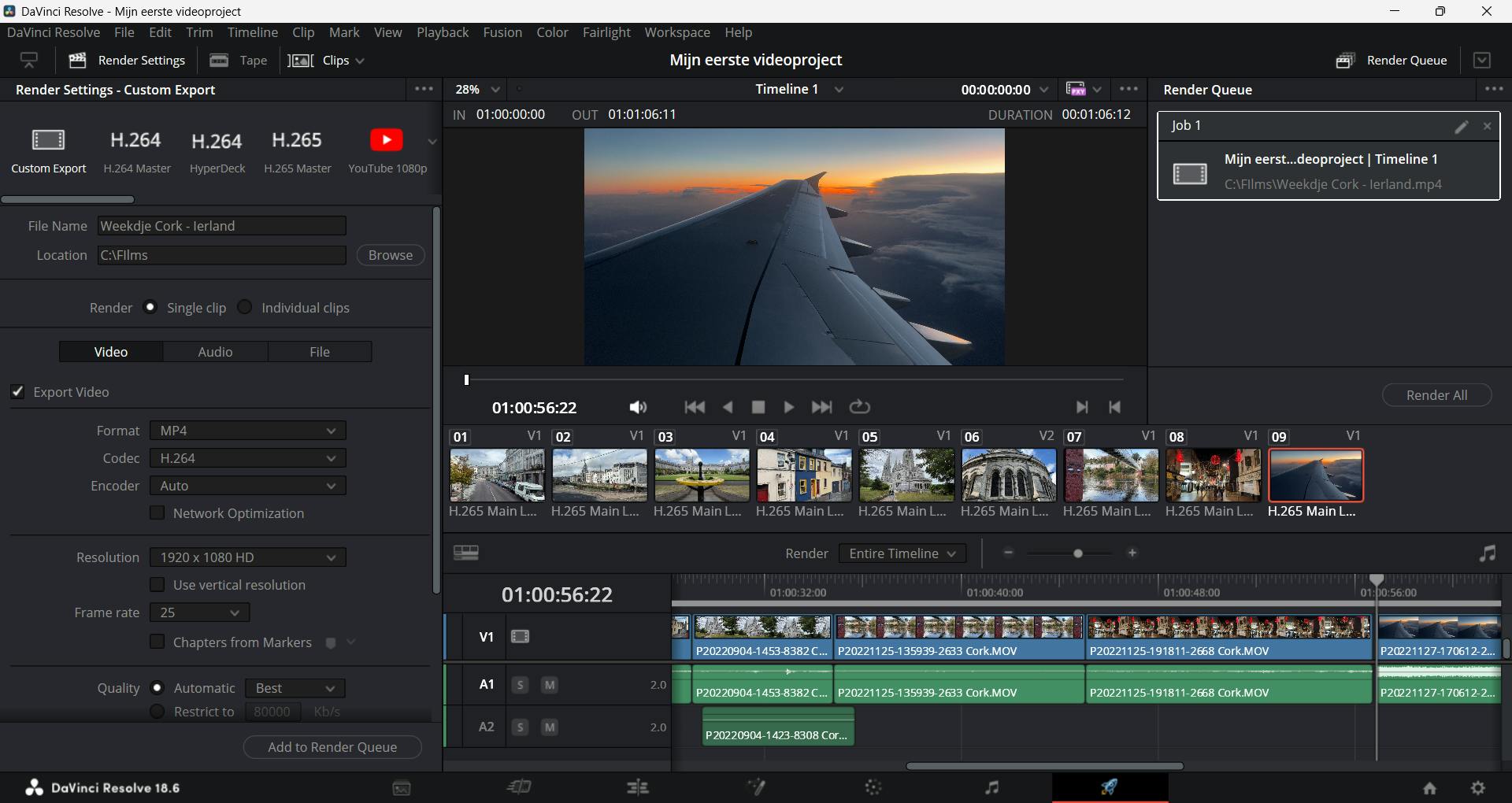Switch to the Audio tab

pyautogui.click(x=215, y=352)
